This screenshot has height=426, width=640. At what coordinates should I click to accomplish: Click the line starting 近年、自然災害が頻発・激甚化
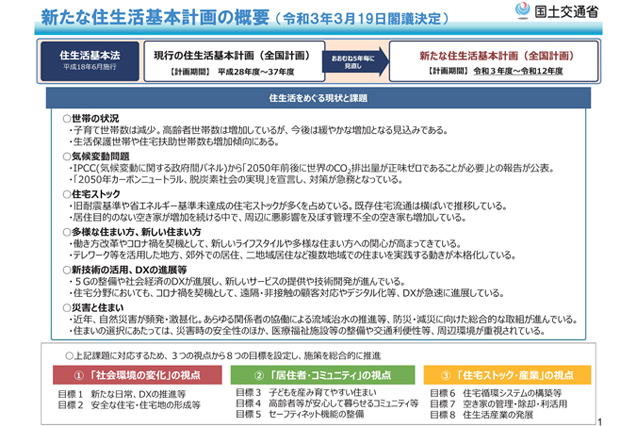pyautogui.click(x=323, y=319)
